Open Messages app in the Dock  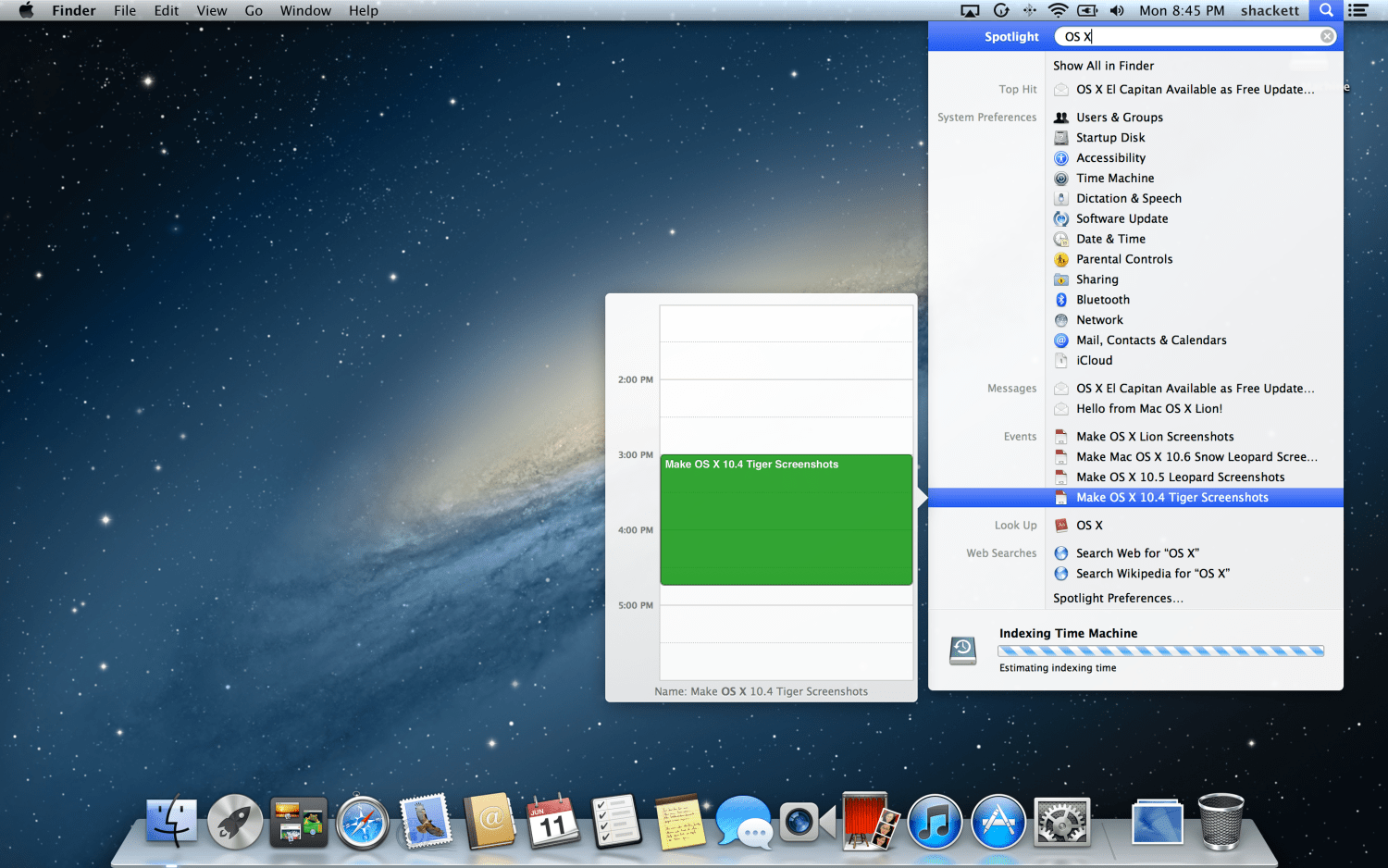click(743, 822)
